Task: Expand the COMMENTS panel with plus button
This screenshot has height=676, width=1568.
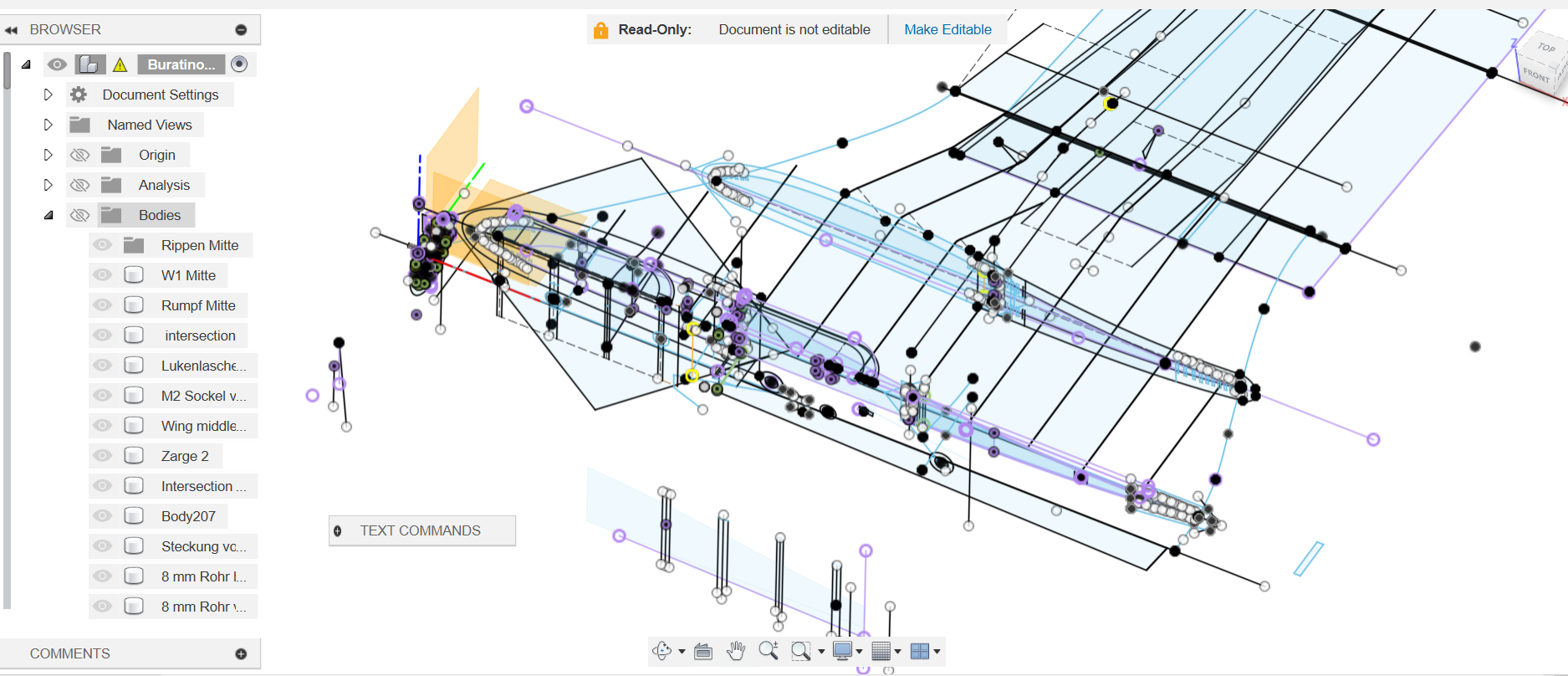Action: point(241,653)
